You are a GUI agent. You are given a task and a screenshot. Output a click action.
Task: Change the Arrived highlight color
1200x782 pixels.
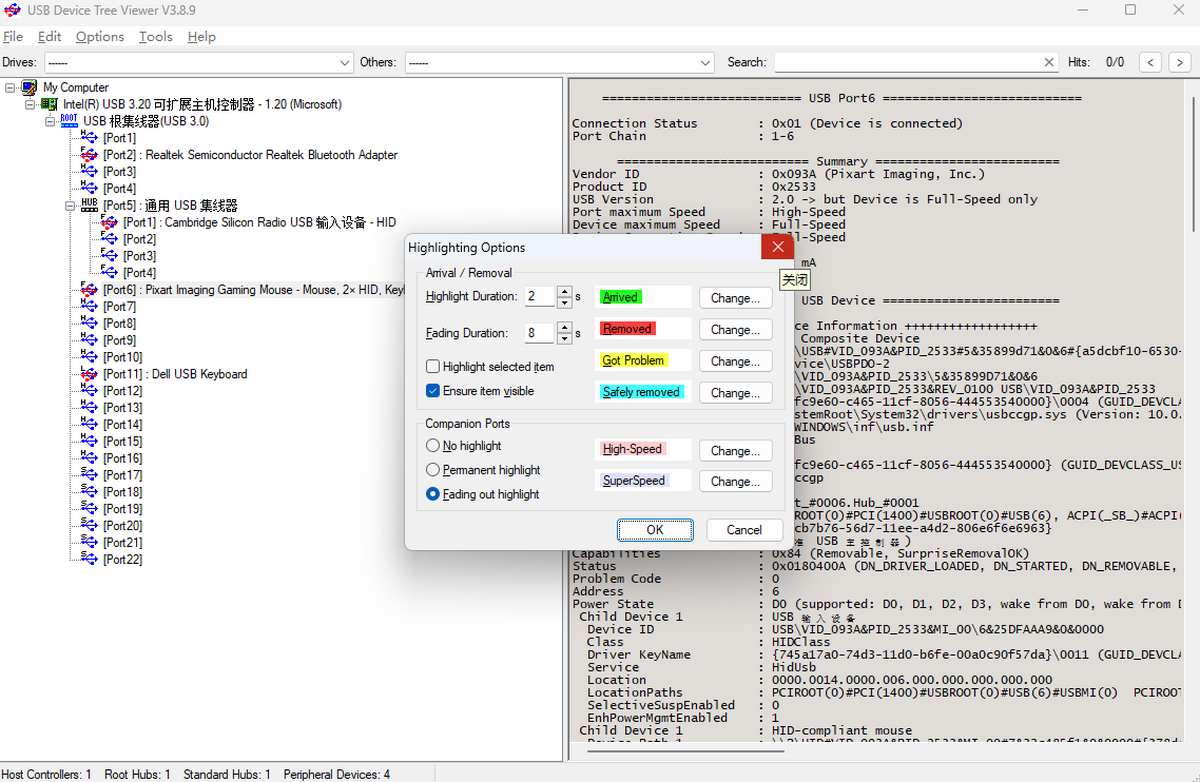coord(735,298)
